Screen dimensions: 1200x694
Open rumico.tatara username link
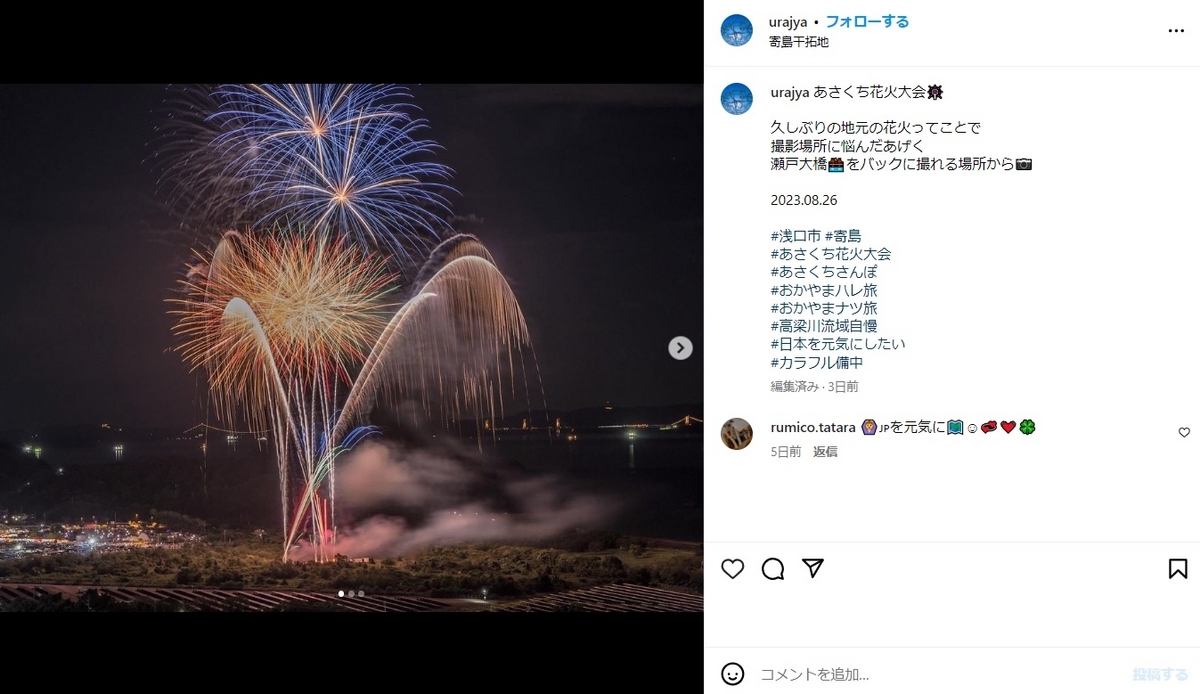coord(813,427)
